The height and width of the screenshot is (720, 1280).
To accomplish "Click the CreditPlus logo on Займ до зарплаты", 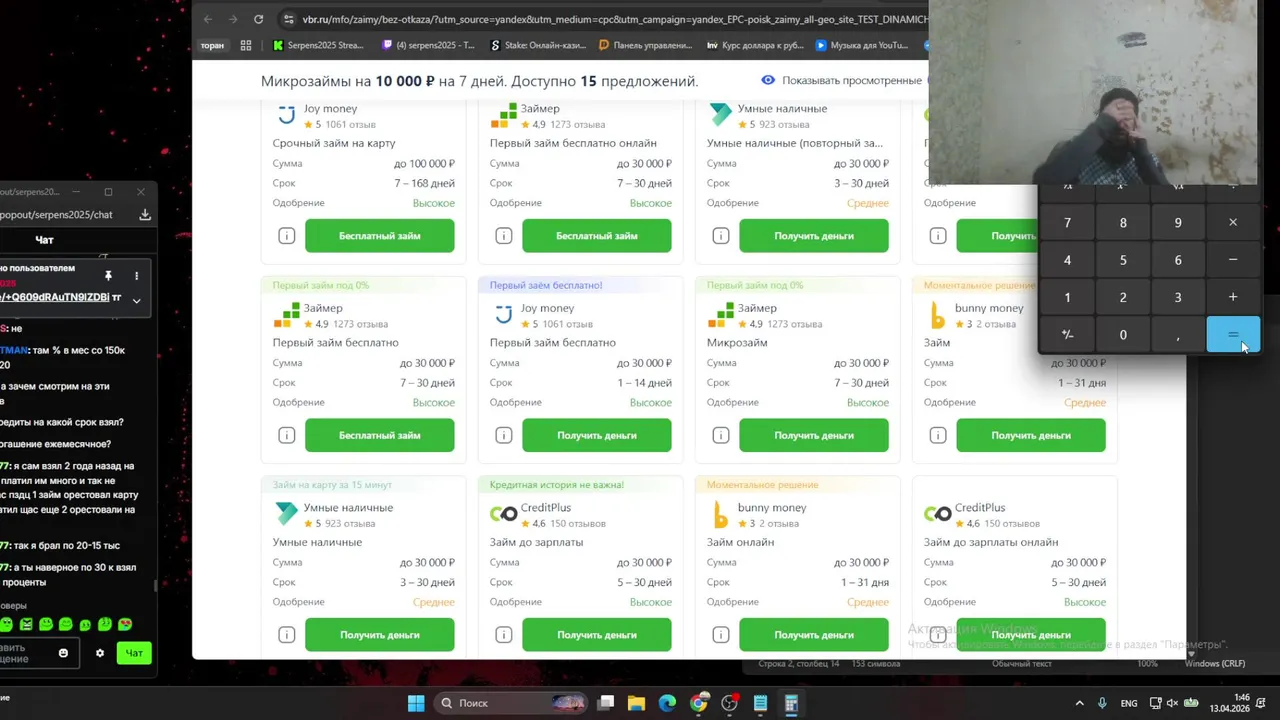I will click(503, 514).
